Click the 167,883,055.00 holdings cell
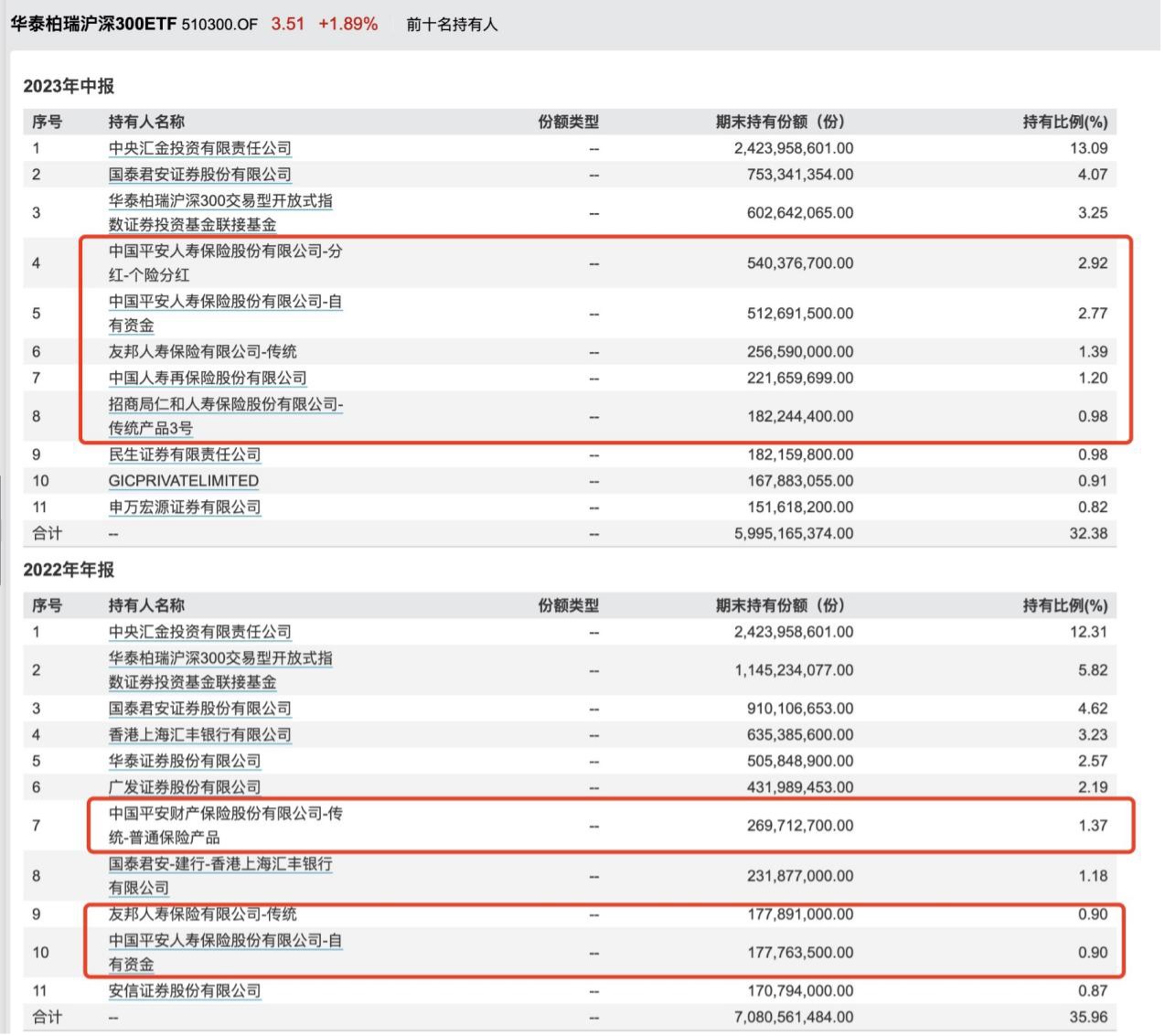Image resolution: width=1165 pixels, height=1036 pixels. point(800,482)
